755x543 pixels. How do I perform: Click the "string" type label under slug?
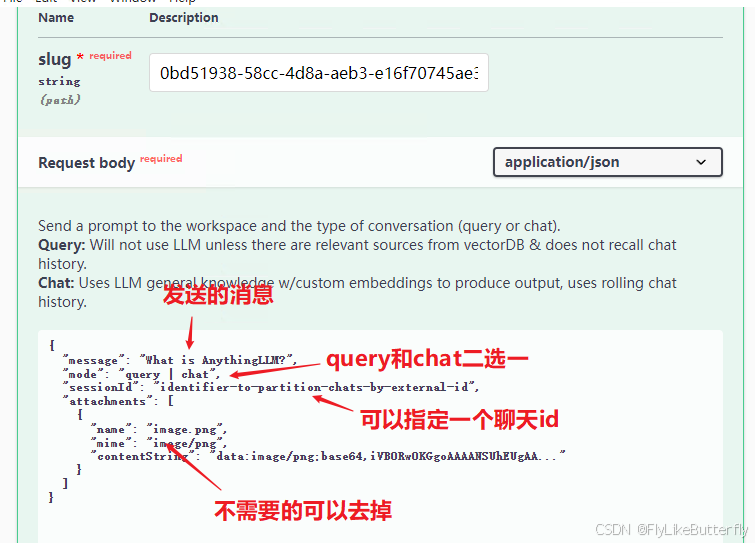(59, 81)
